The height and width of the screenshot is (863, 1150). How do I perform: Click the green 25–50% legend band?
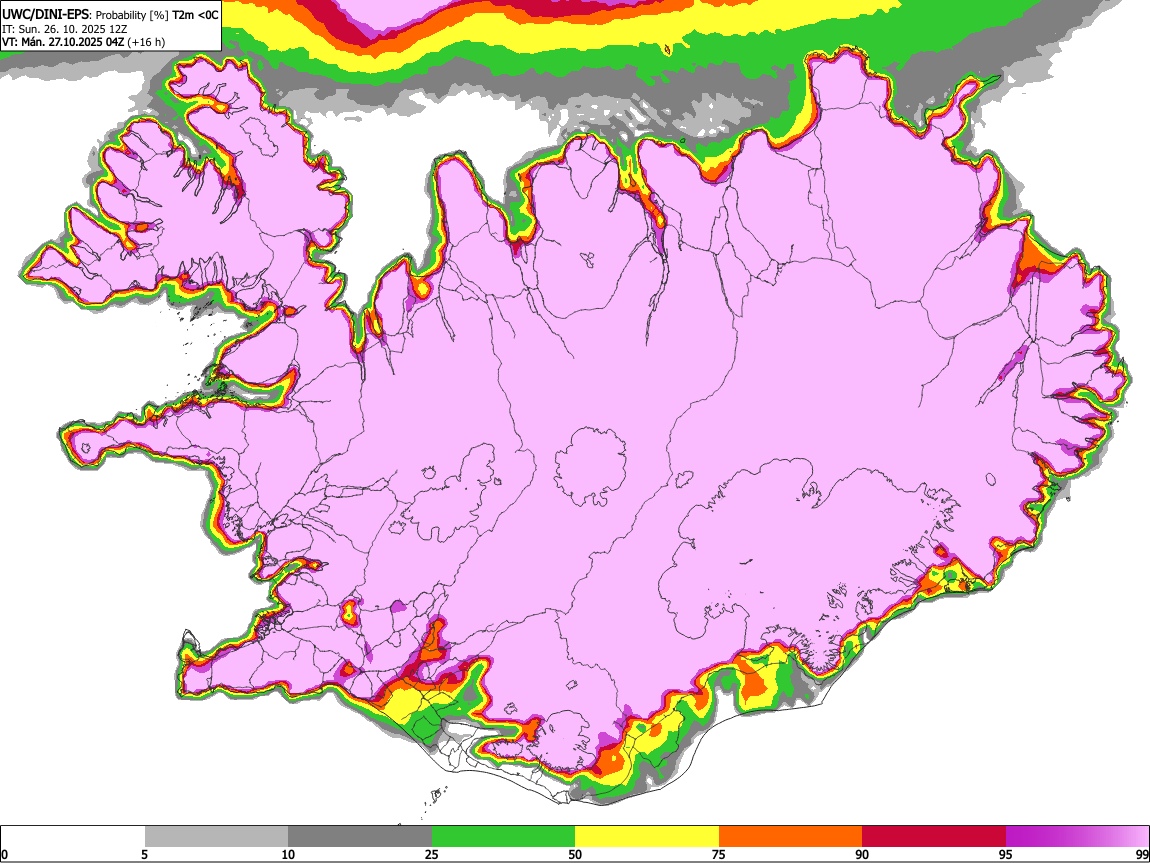[x=503, y=837]
